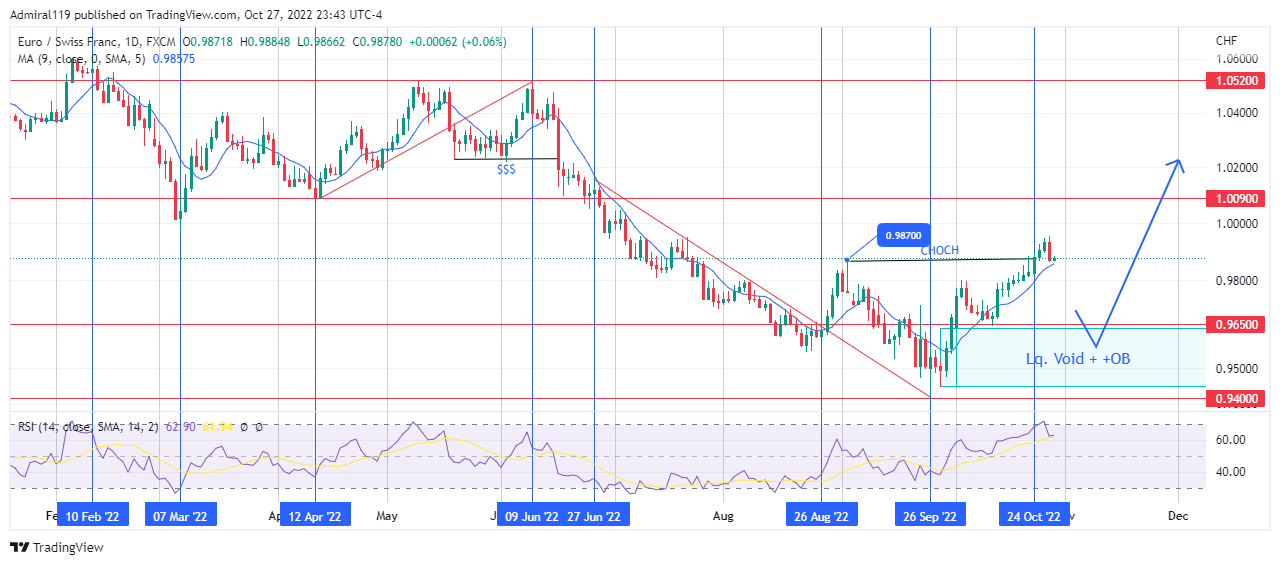Viewport: 1280px width, 565px height.
Task: Select the 10 Feb '22 date marker
Action: pyautogui.click(x=93, y=516)
